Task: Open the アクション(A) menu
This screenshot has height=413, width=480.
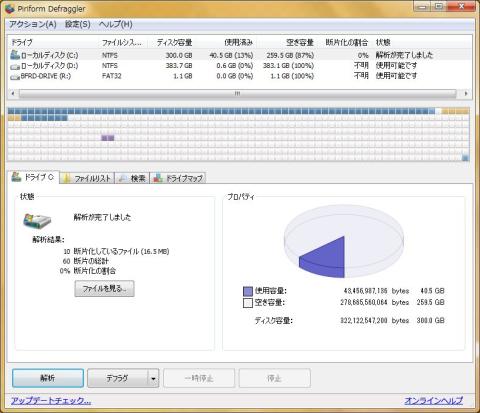Action: pyautogui.click(x=33, y=24)
